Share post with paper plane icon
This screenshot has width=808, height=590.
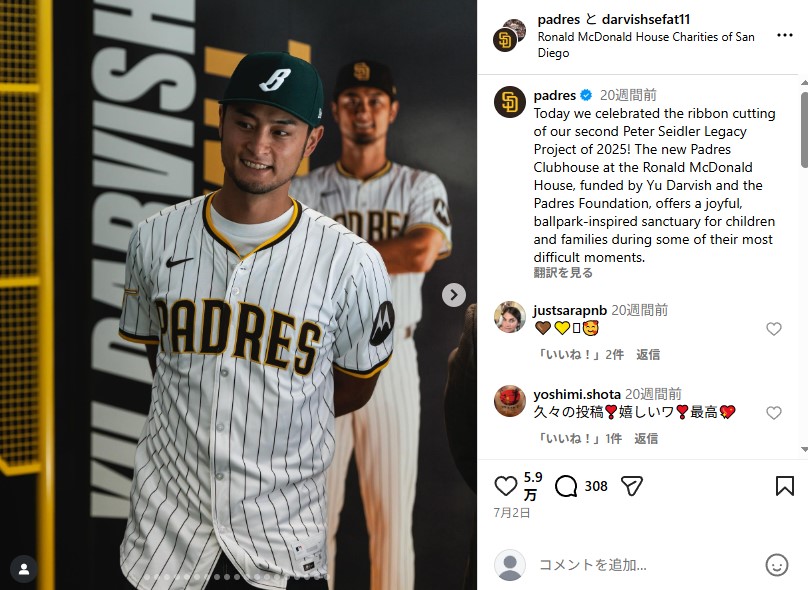pyautogui.click(x=632, y=486)
